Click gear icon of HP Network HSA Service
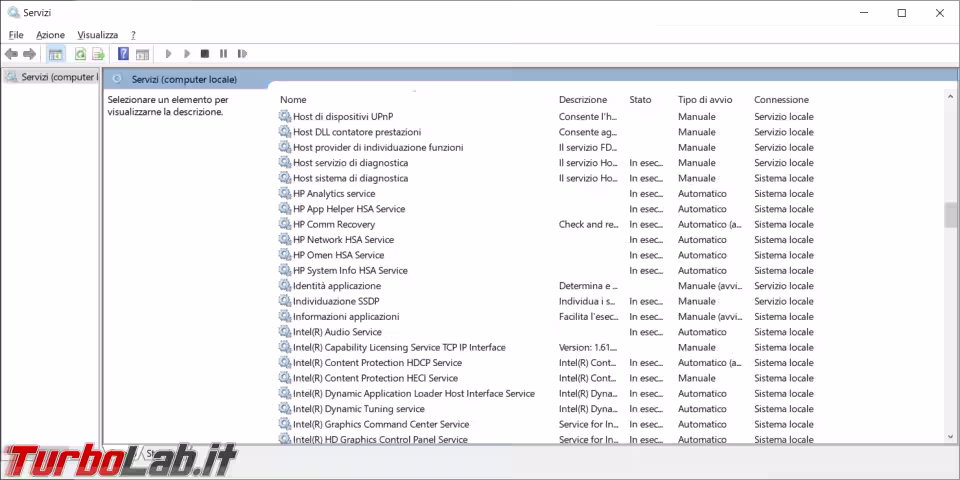This screenshot has width=960, height=480. [285, 239]
